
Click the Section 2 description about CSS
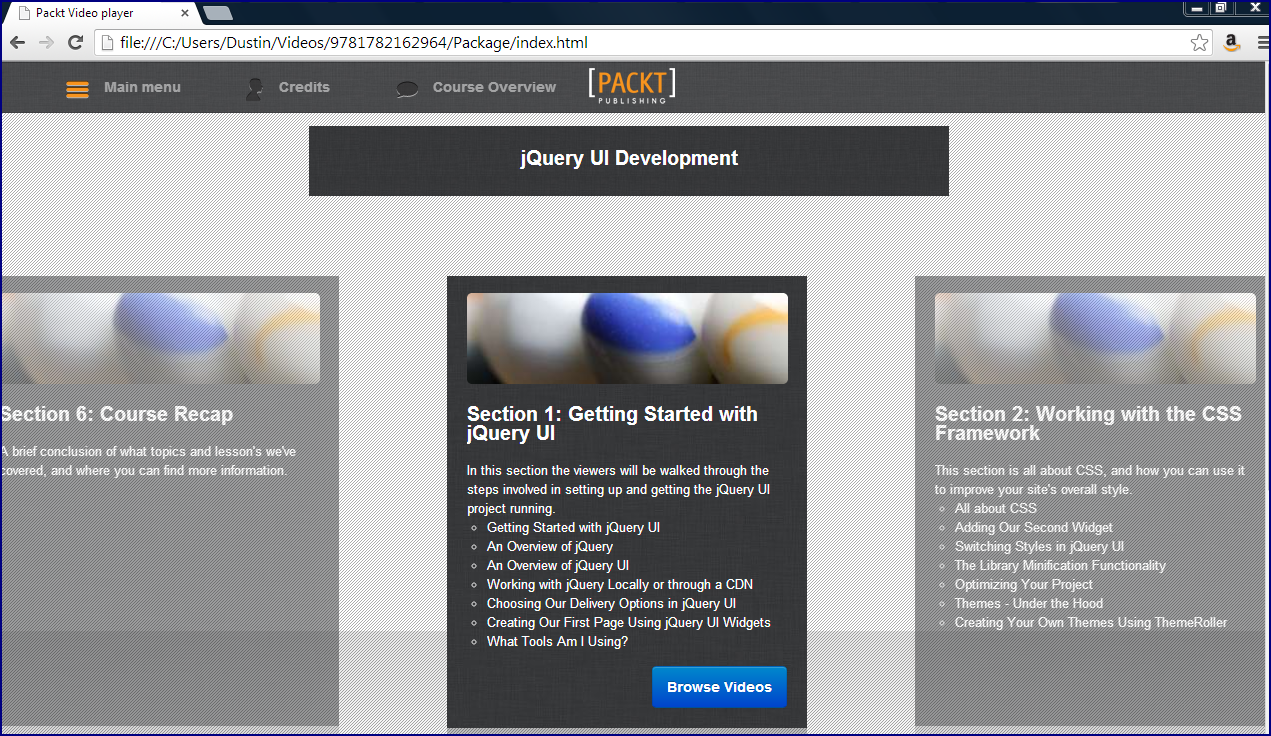pyautogui.click(x=1090, y=480)
